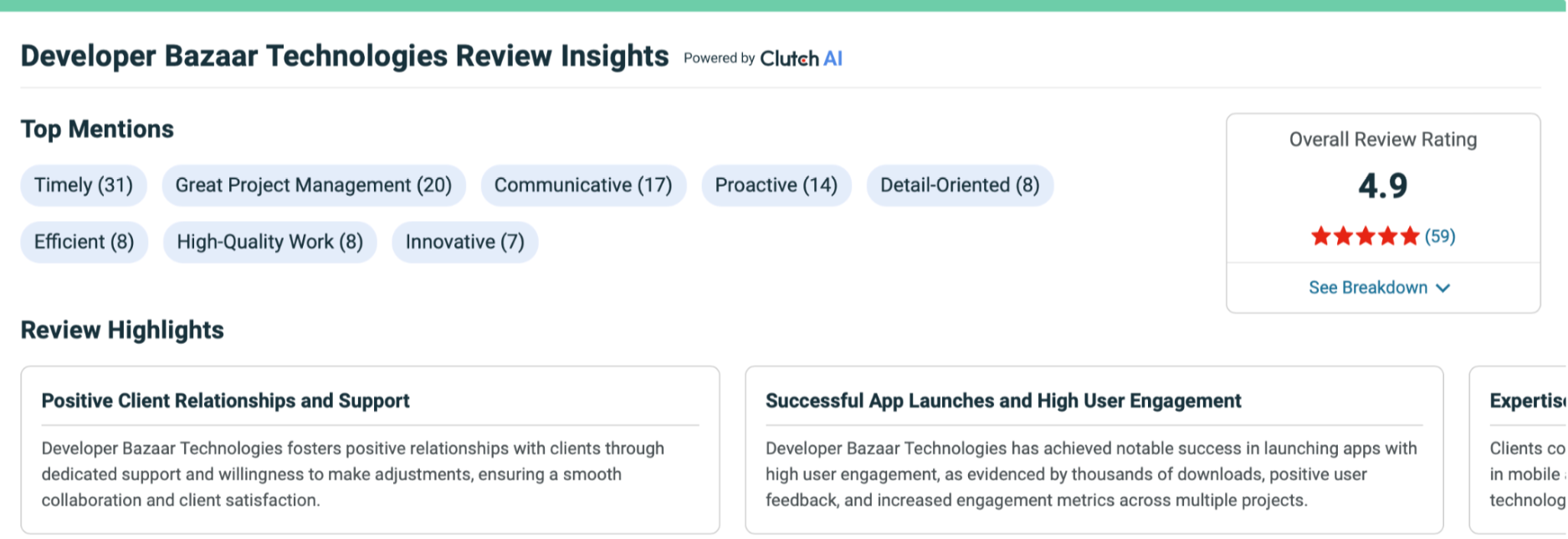Screen dimensions: 1568x539
Task: Pick the Efficient (8) mention chip
Action: pyautogui.click(x=84, y=242)
